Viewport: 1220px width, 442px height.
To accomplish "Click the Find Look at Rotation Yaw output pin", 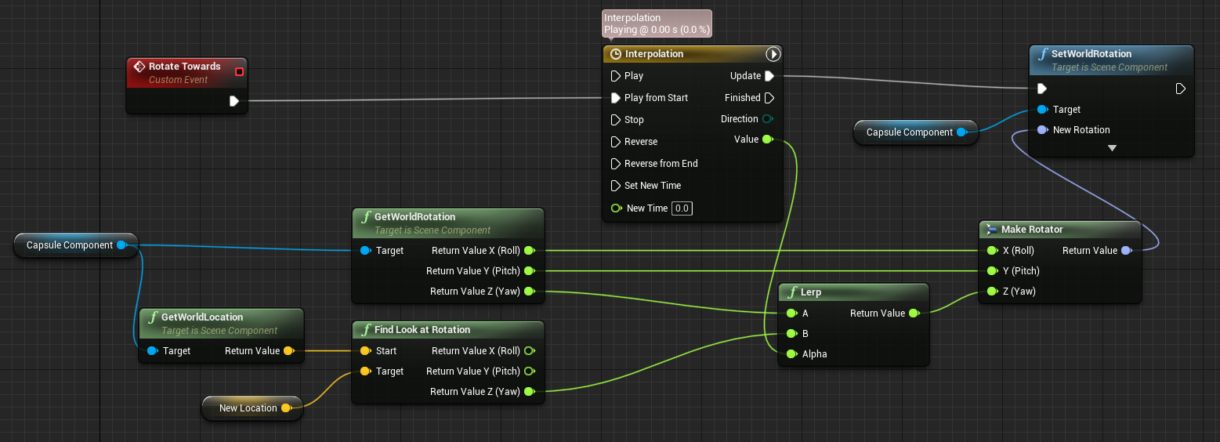I will (529, 392).
